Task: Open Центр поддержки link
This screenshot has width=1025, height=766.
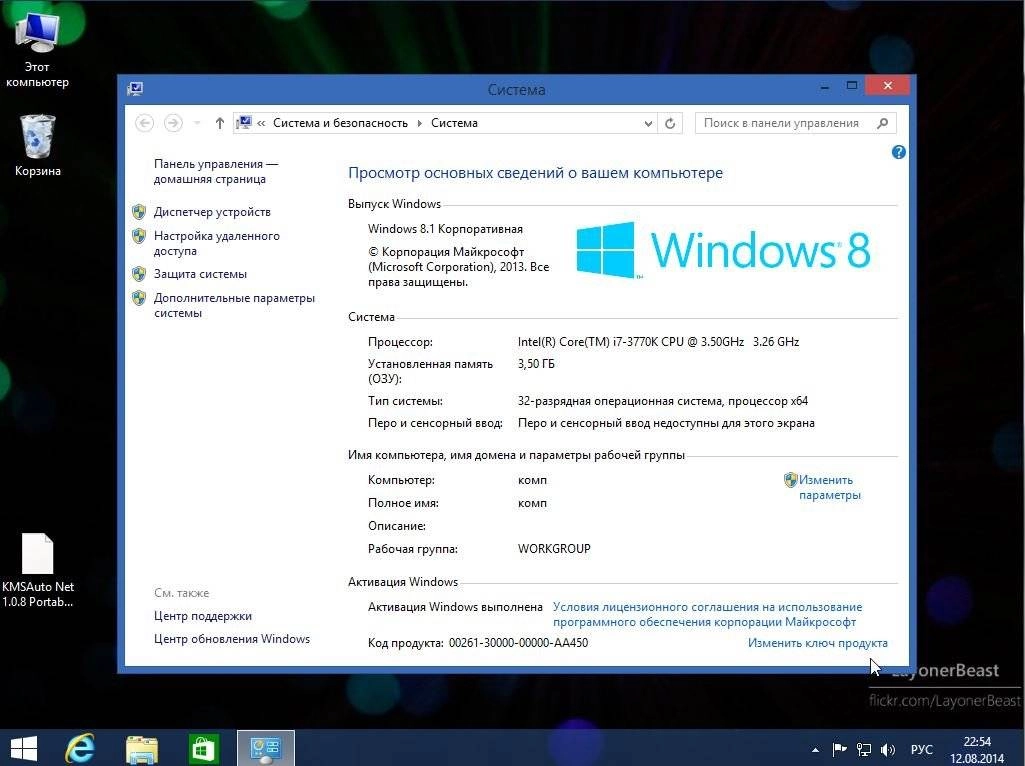Action: click(203, 616)
